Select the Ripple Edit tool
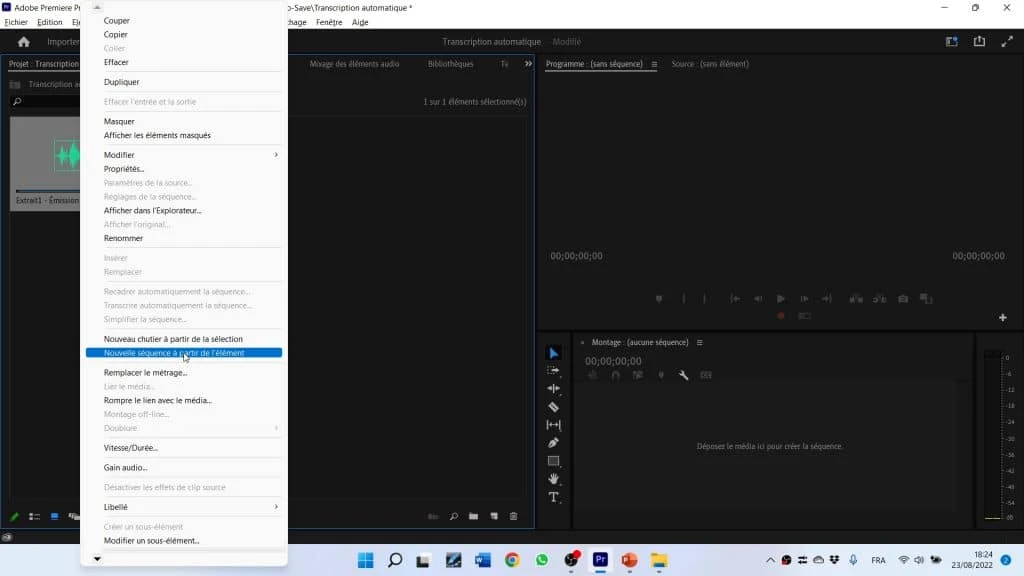Image resolution: width=1024 pixels, height=576 pixels. (553, 389)
